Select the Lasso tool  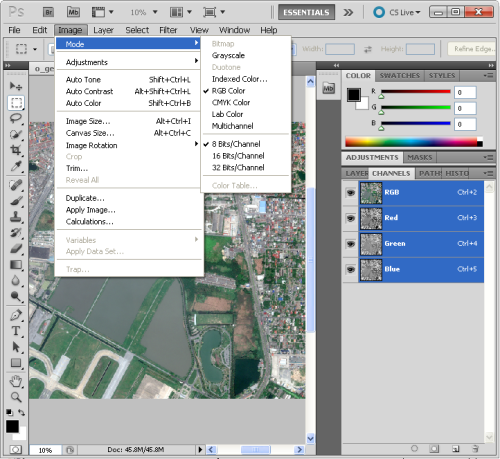tap(16, 118)
